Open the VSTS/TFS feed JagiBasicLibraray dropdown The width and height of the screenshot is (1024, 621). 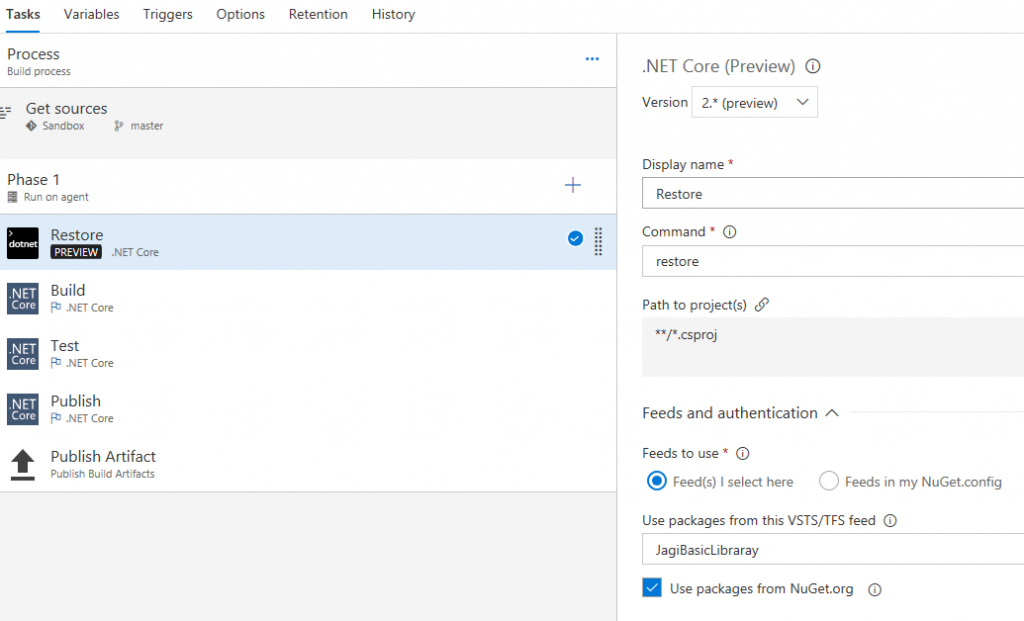[832, 551]
